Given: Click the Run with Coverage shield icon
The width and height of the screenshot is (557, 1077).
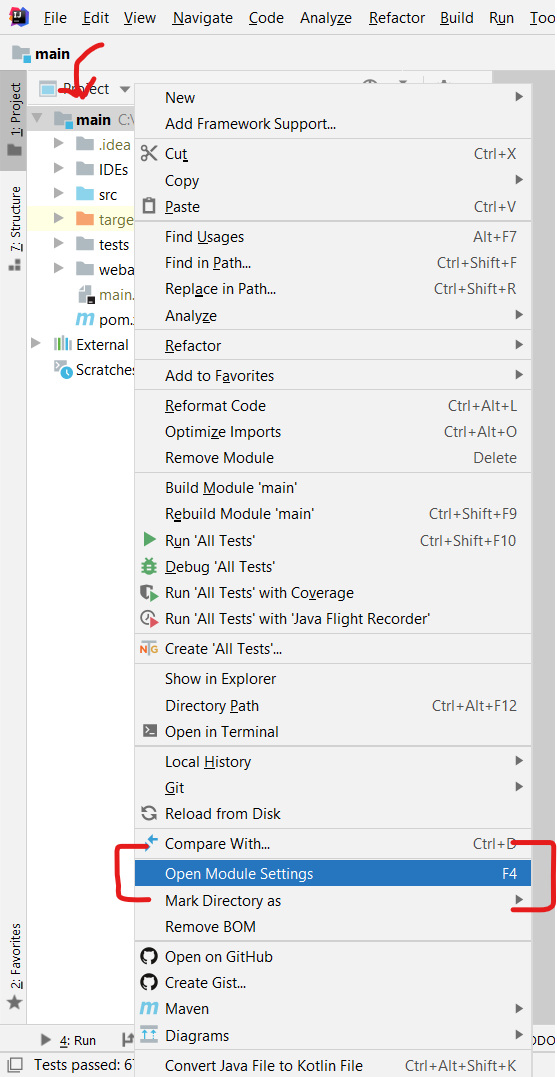Looking at the screenshot, I should [148, 592].
